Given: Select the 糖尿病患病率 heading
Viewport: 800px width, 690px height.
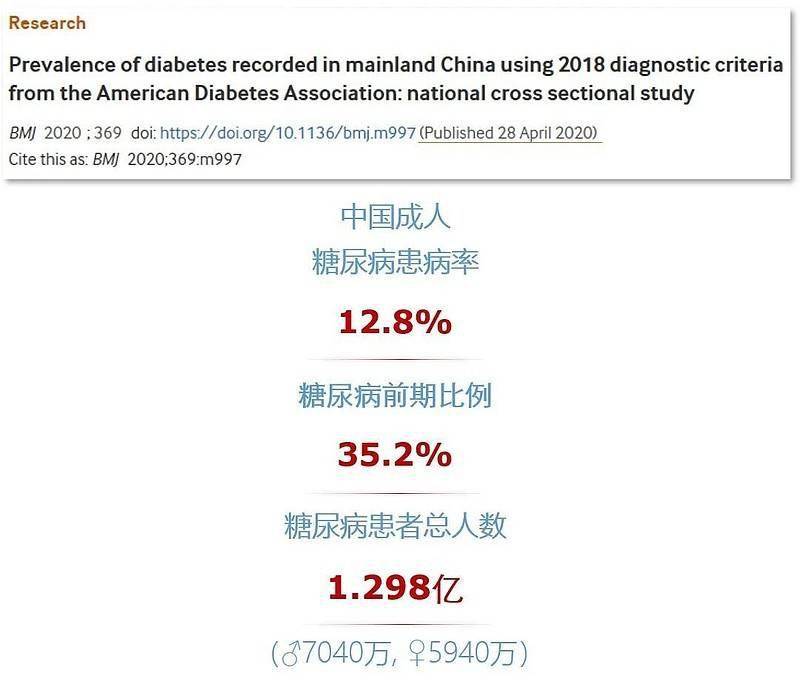Looking at the screenshot, I should [x=395, y=262].
